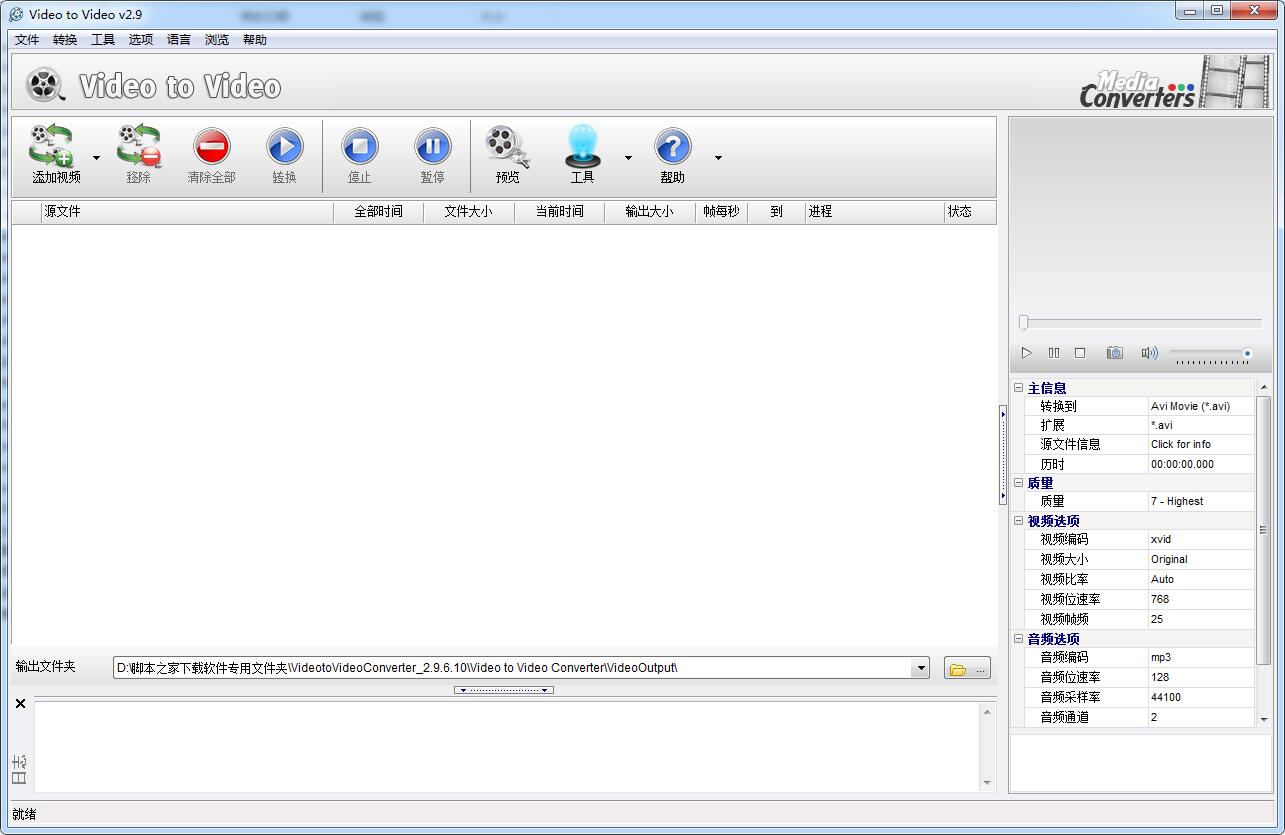Collapse the 音频选项 section
The width and height of the screenshot is (1285, 835).
click(1018, 639)
